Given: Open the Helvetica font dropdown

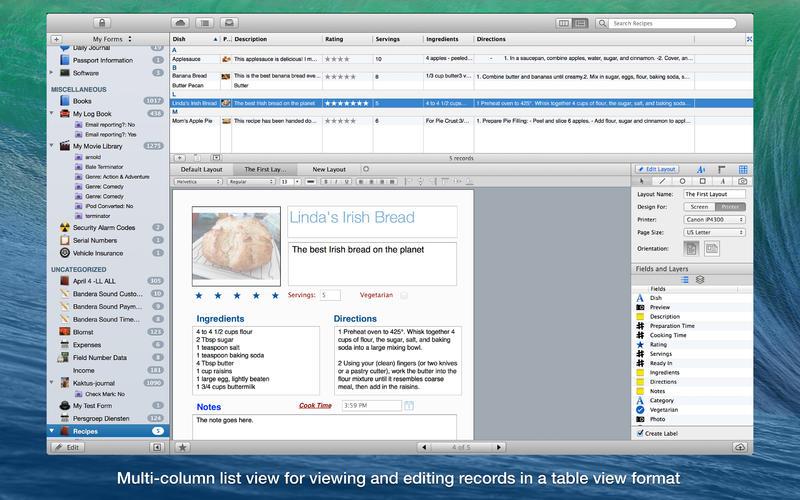Looking at the screenshot, I should click(198, 182).
